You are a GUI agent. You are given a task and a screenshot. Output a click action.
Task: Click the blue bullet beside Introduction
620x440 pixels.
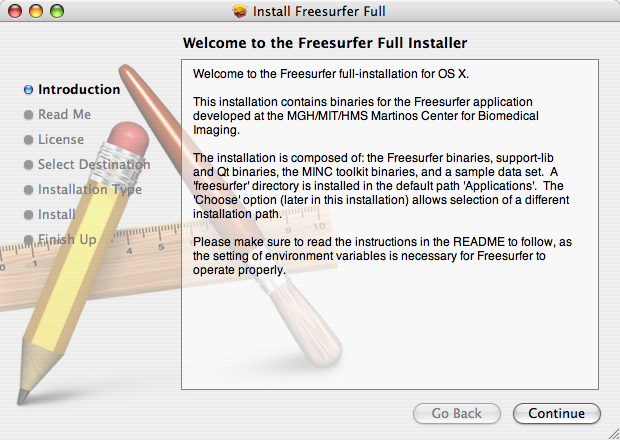(x=28, y=89)
